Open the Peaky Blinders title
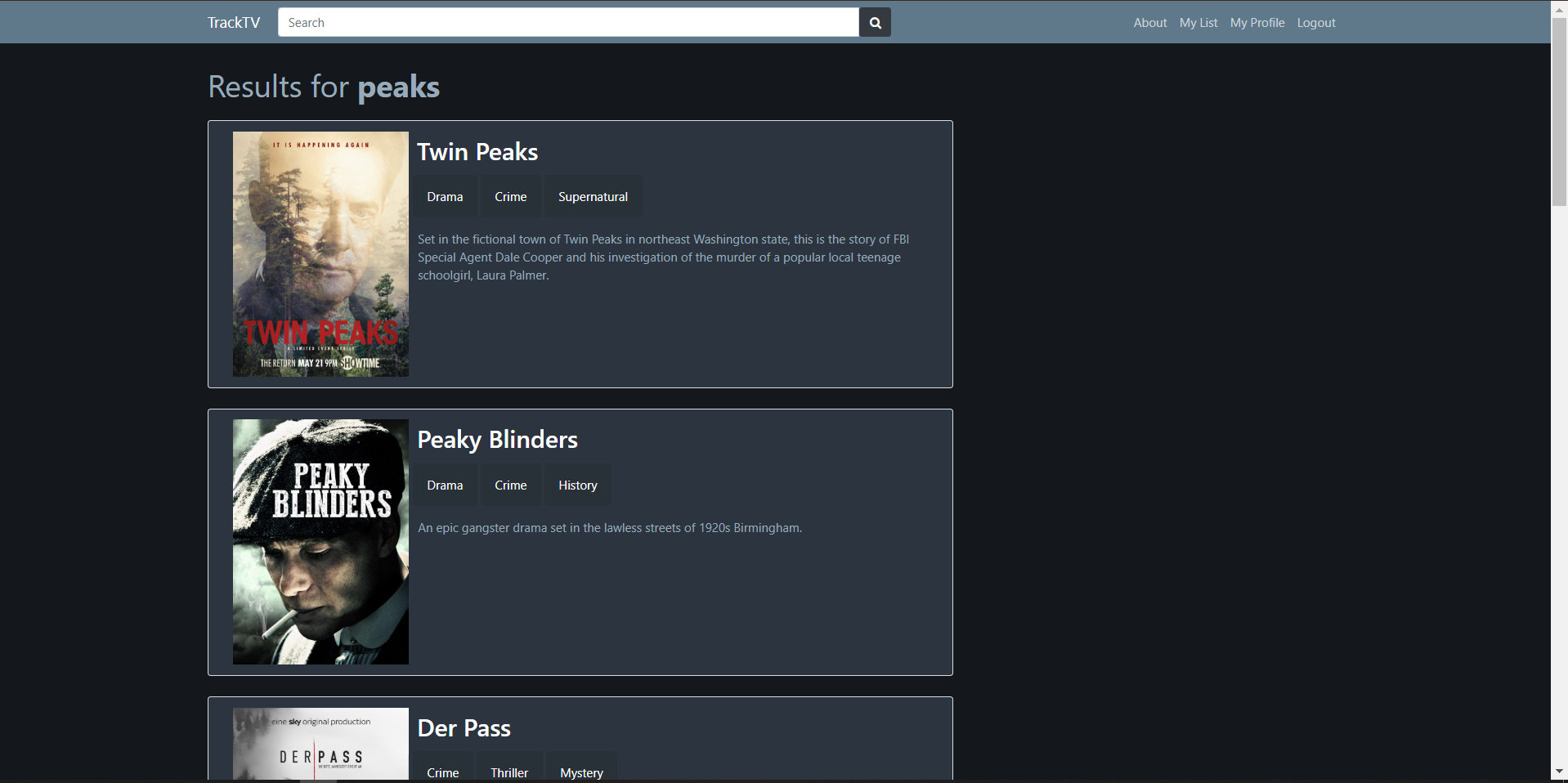 click(497, 440)
